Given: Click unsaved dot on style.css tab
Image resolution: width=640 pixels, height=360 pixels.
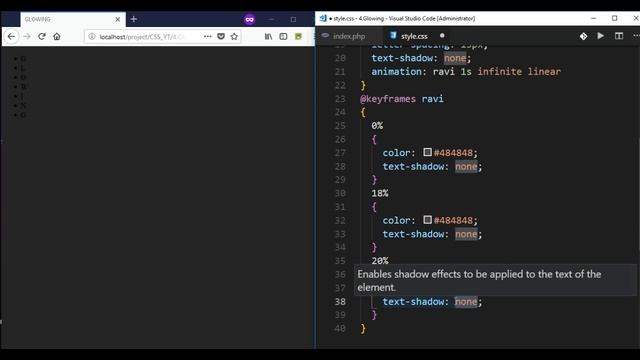Looking at the screenshot, I should coord(442,36).
